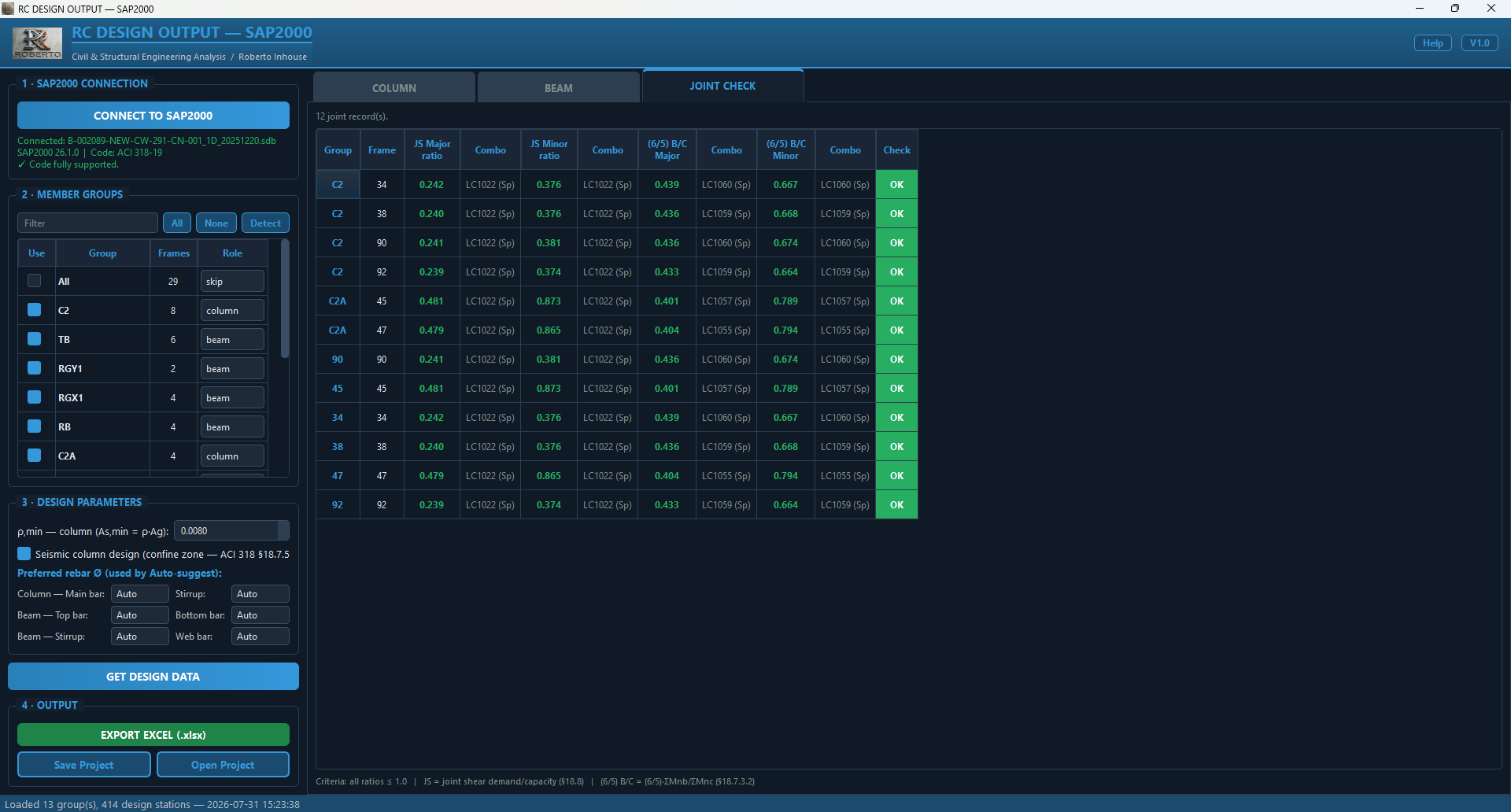Click the '12 joint record(s).' label
Screen dimensions: 1511x812
tap(352, 116)
